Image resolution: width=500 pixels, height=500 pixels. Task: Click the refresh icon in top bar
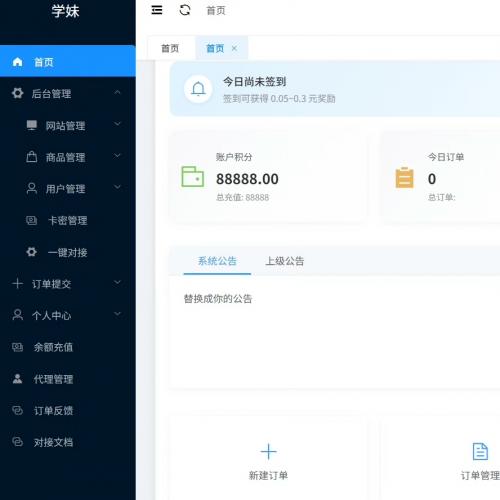185,10
